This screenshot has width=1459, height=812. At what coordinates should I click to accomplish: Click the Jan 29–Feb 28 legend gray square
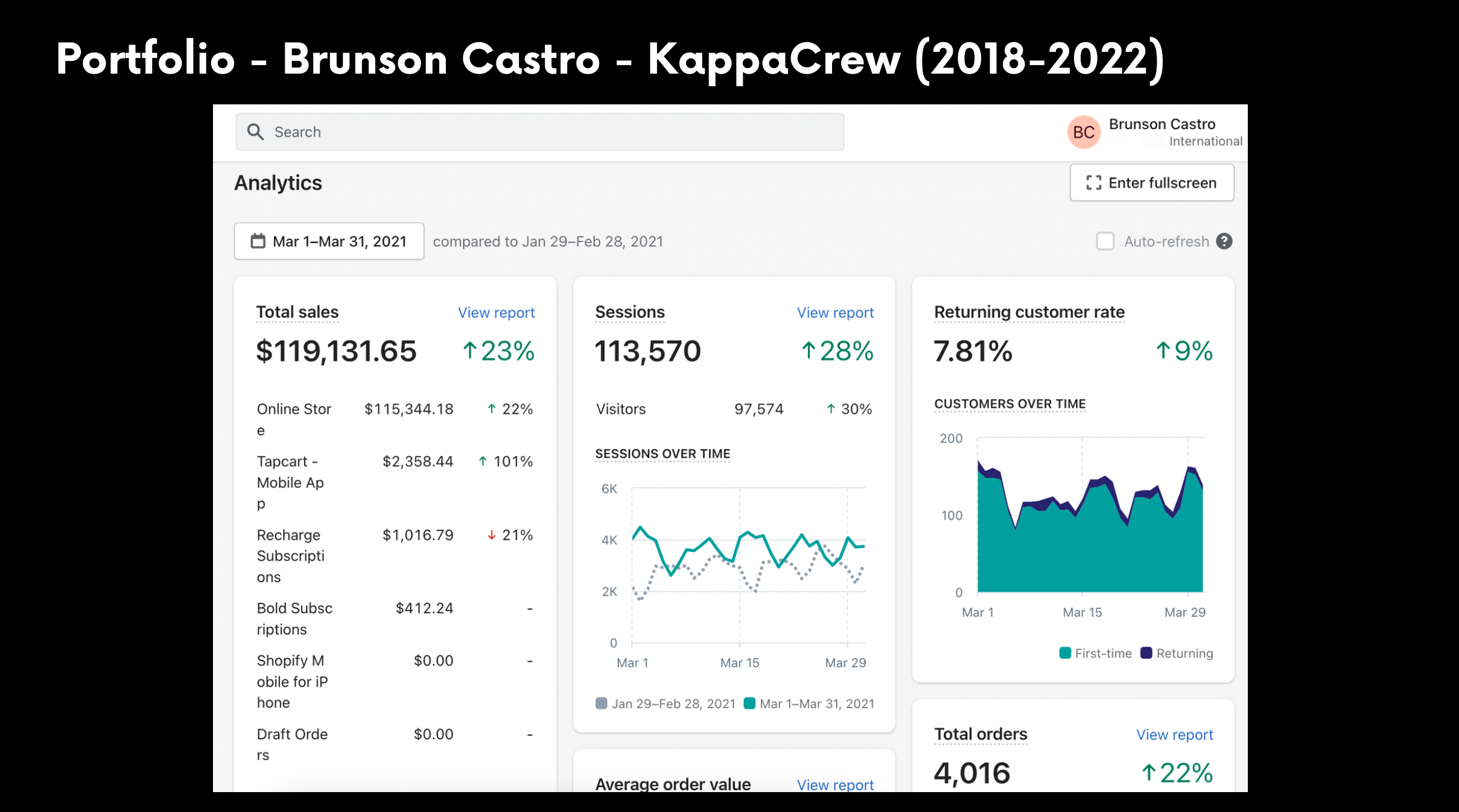[601, 703]
